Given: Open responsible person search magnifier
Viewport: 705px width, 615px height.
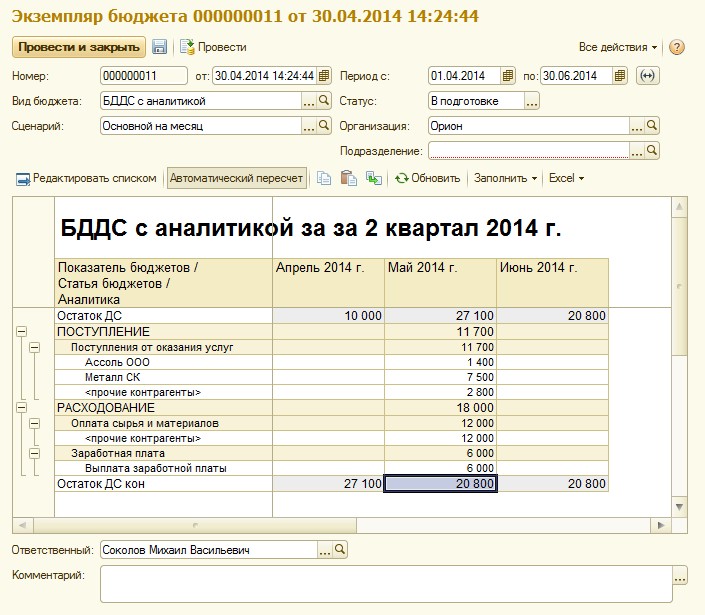Looking at the screenshot, I should [340, 549].
